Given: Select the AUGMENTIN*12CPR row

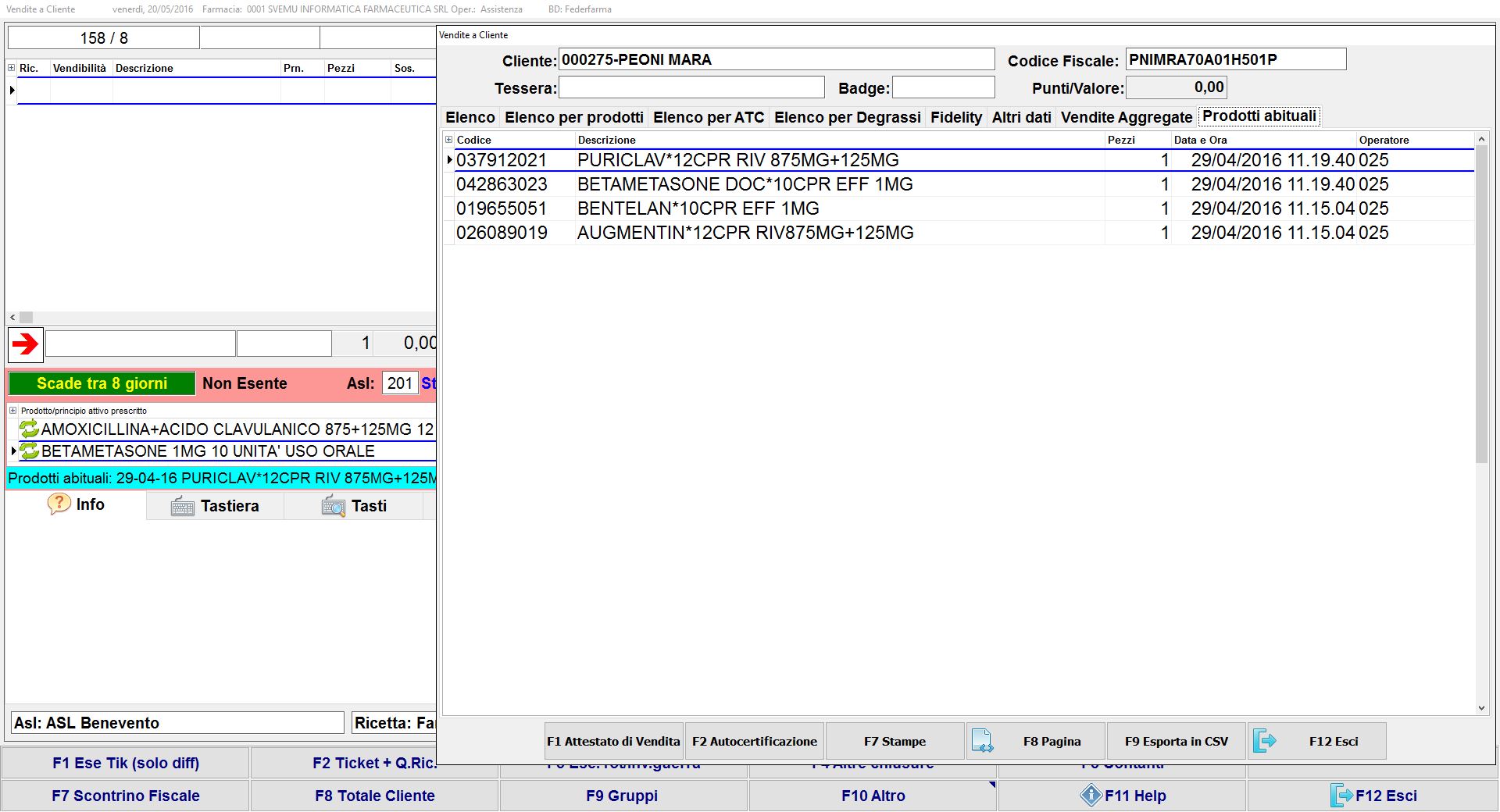Looking at the screenshot, I should pos(745,233).
